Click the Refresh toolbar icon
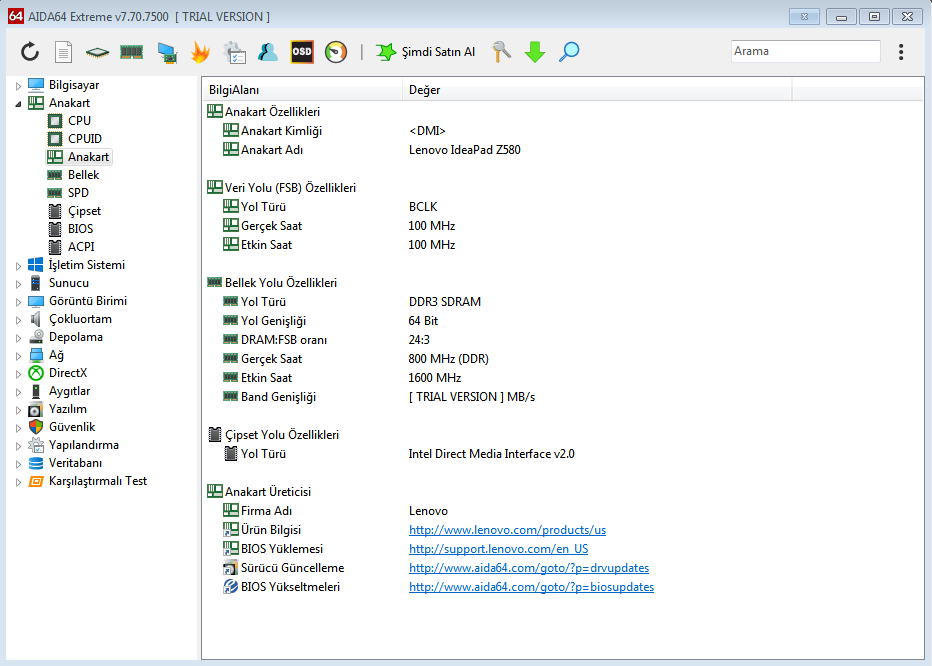Viewport: 932px width, 666px height. pos(30,52)
